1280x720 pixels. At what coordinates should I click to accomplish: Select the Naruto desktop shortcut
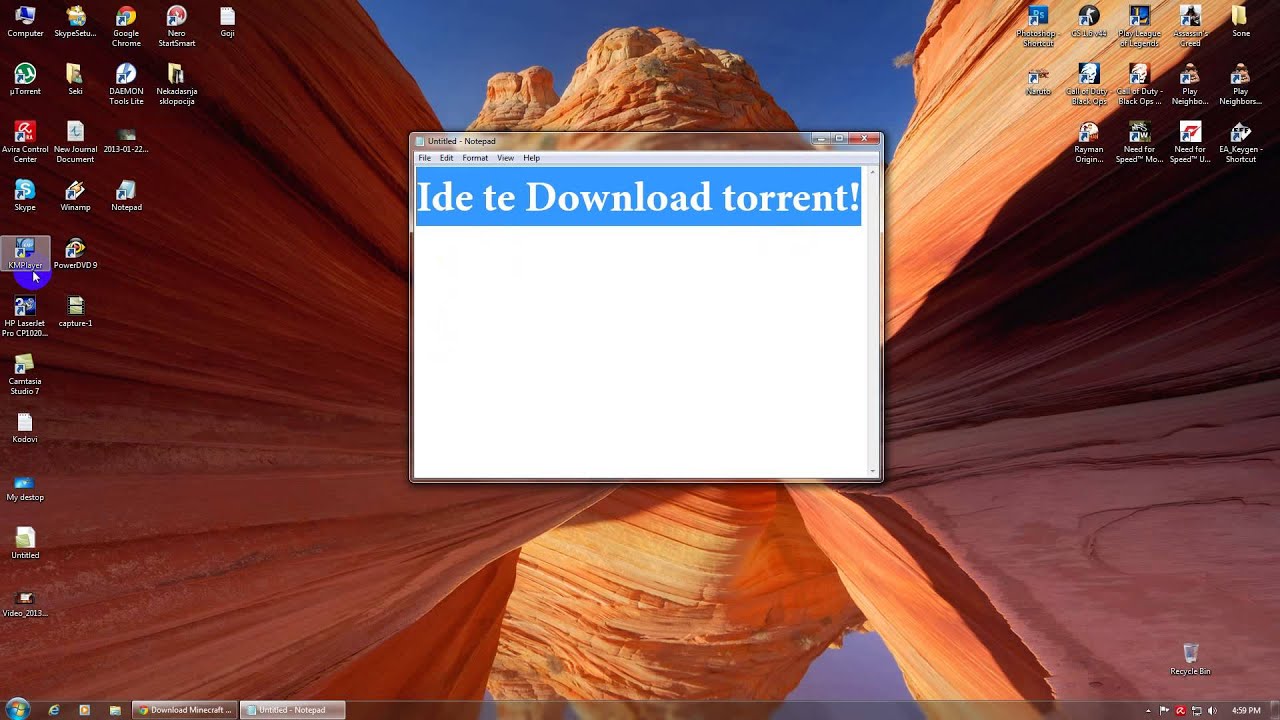pos(1038,80)
